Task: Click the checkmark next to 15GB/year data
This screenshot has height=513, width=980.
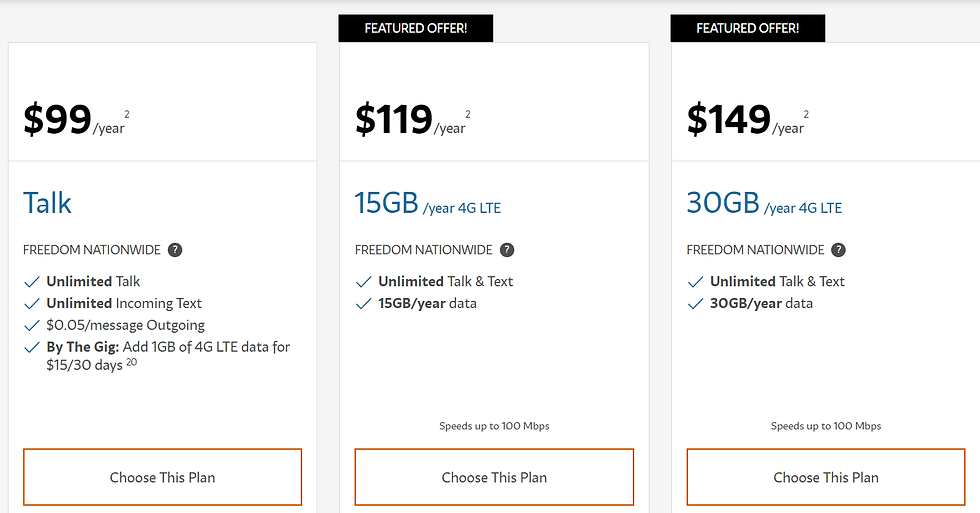Action: [364, 304]
